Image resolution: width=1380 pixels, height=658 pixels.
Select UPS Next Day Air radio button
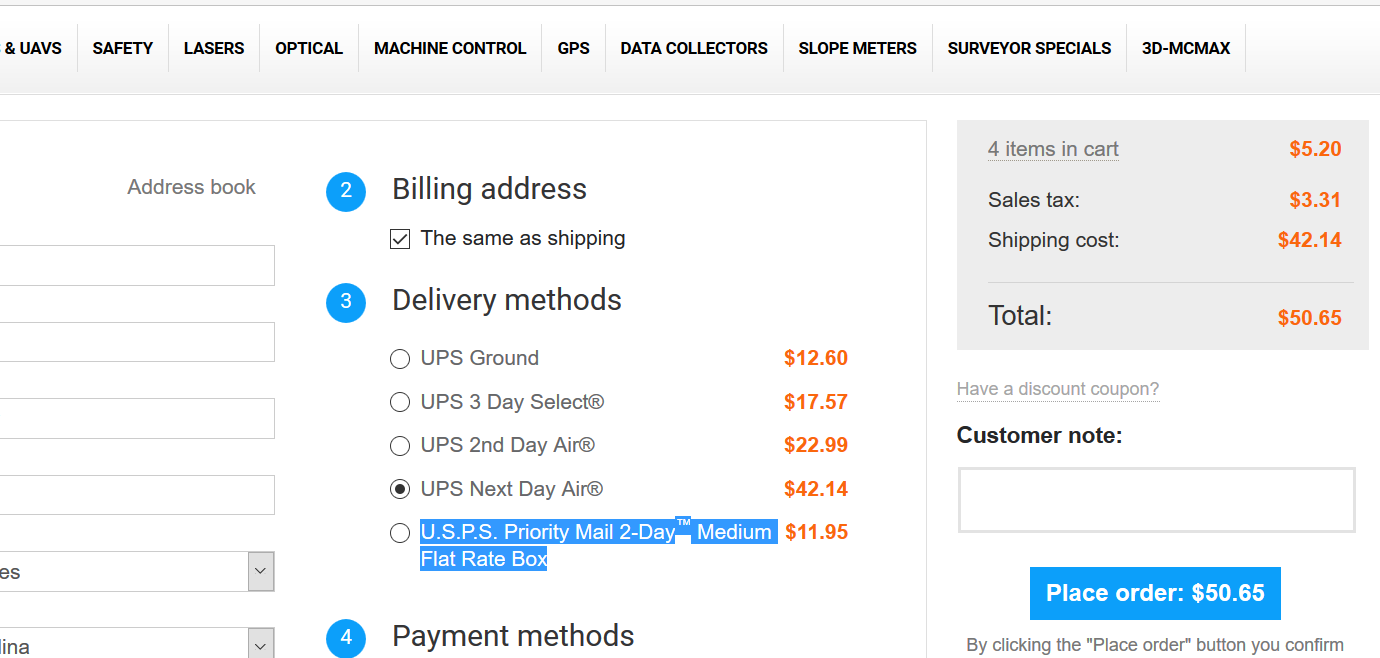pyautogui.click(x=400, y=489)
